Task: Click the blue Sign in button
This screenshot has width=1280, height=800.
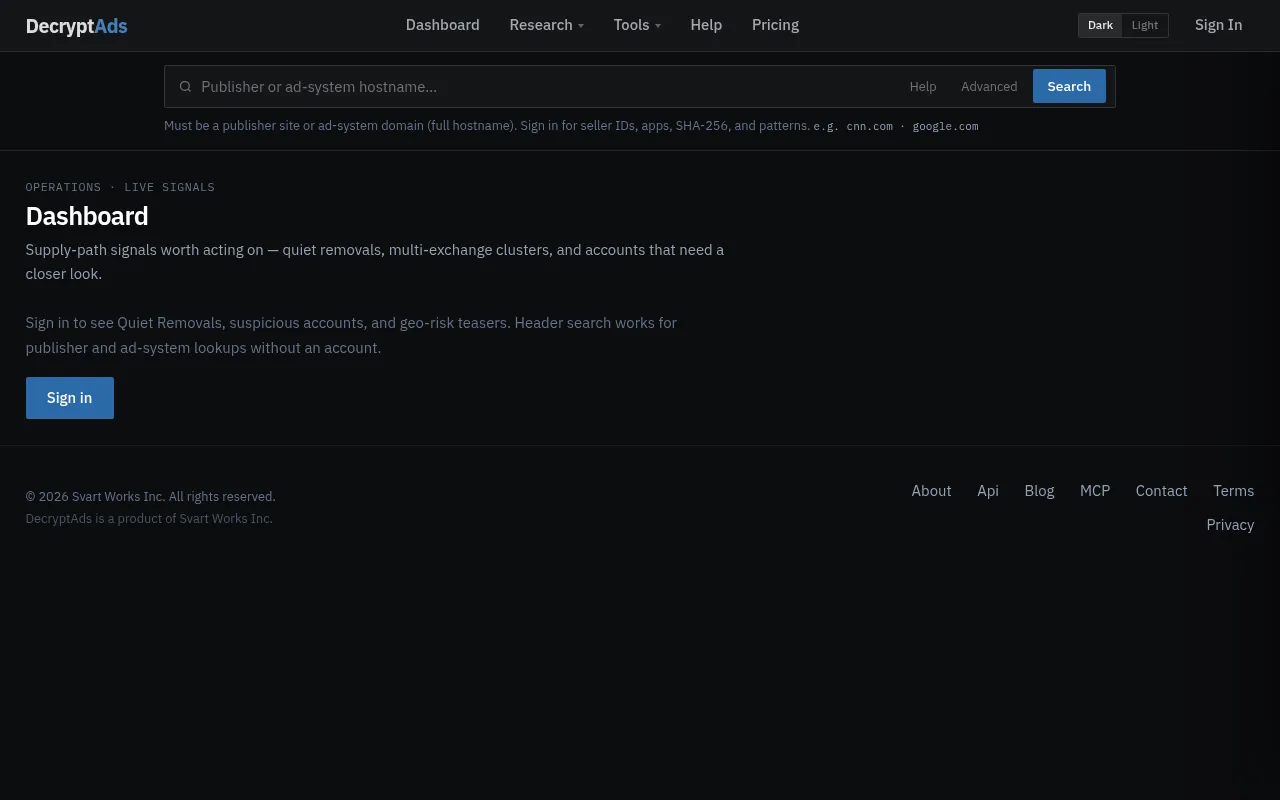Action: (x=70, y=398)
